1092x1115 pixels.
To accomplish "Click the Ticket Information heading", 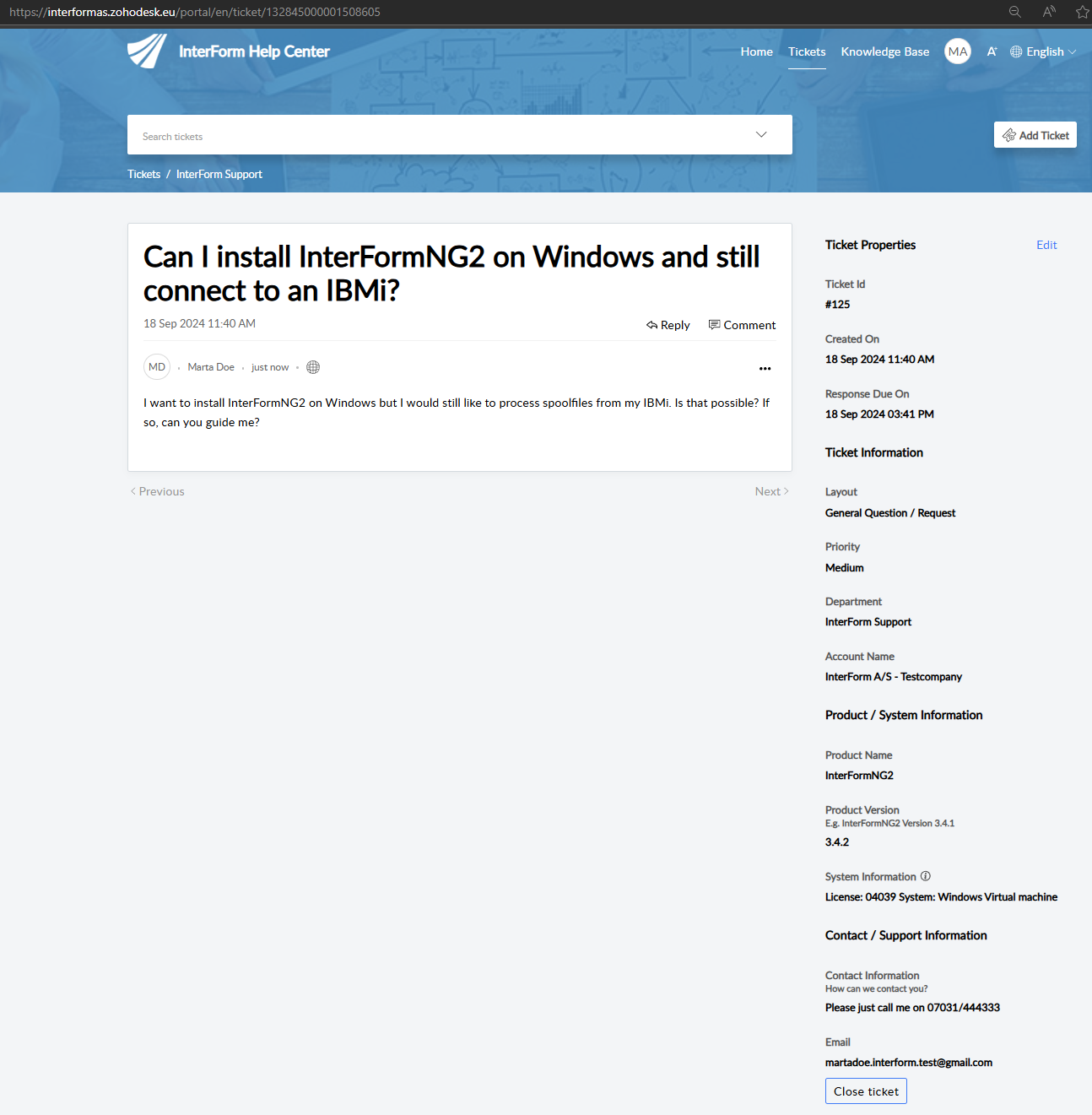I will (874, 452).
